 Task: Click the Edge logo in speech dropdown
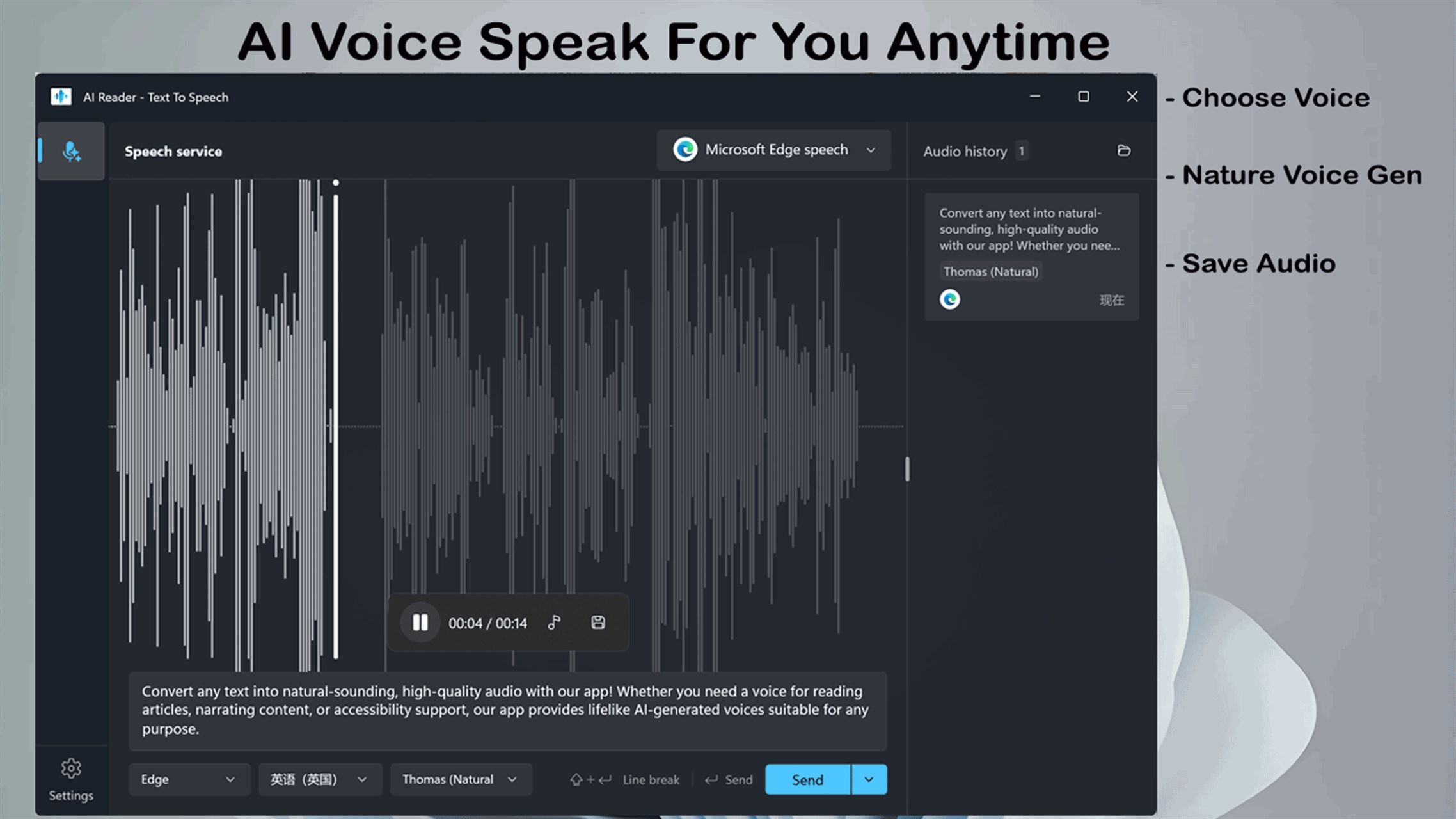684,150
